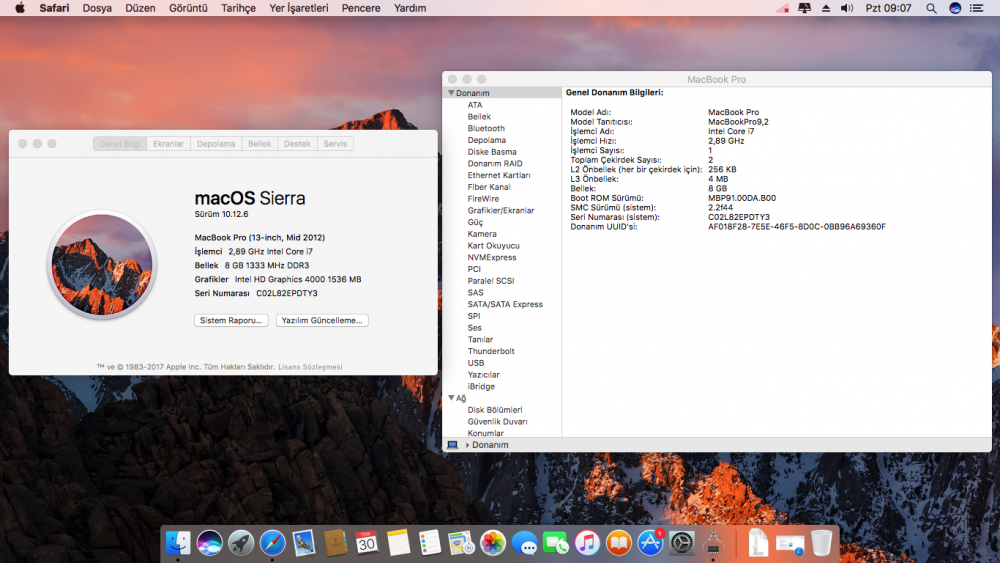Screen dimensions: 1000x563
Task: Open the Trash in the Dock
Action: [821, 543]
